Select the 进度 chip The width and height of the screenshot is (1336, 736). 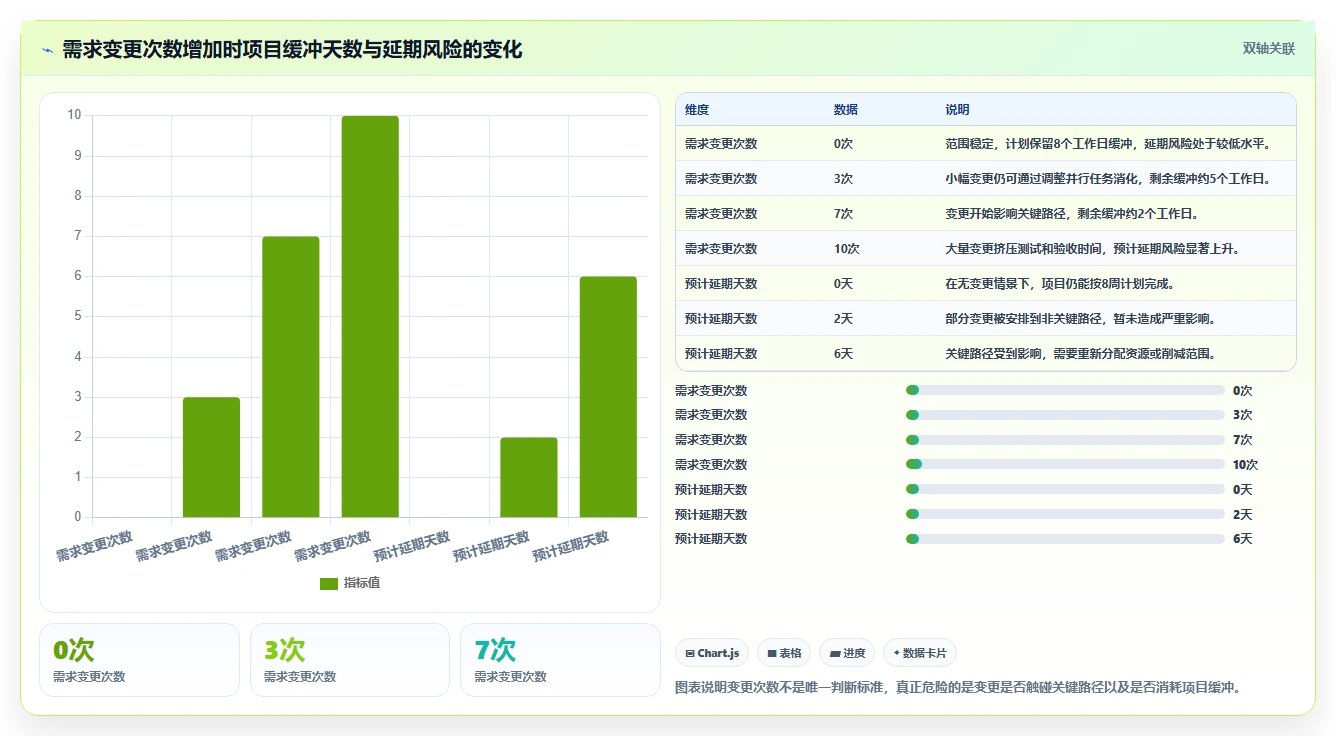pos(846,653)
